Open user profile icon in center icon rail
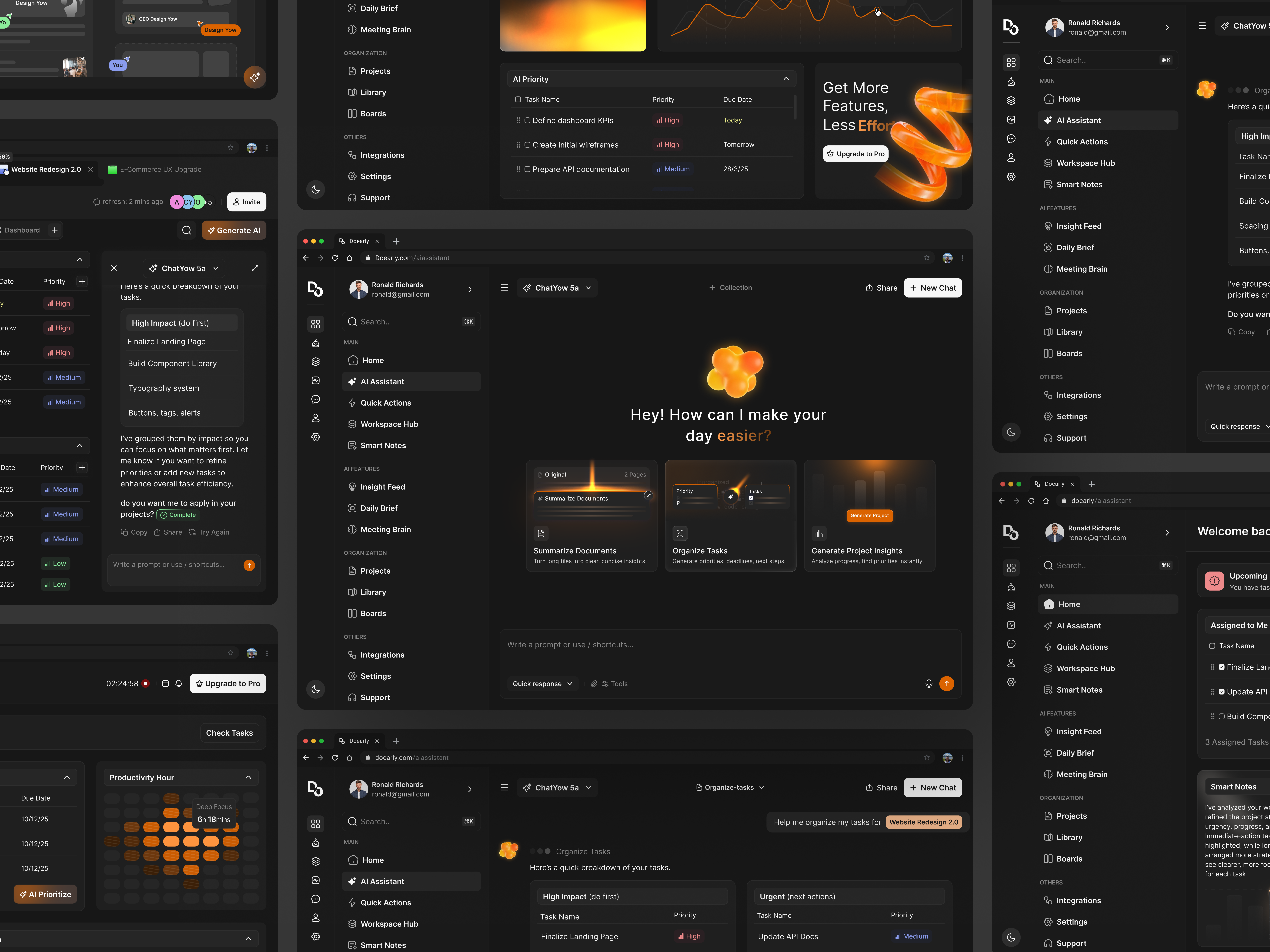 click(x=316, y=418)
